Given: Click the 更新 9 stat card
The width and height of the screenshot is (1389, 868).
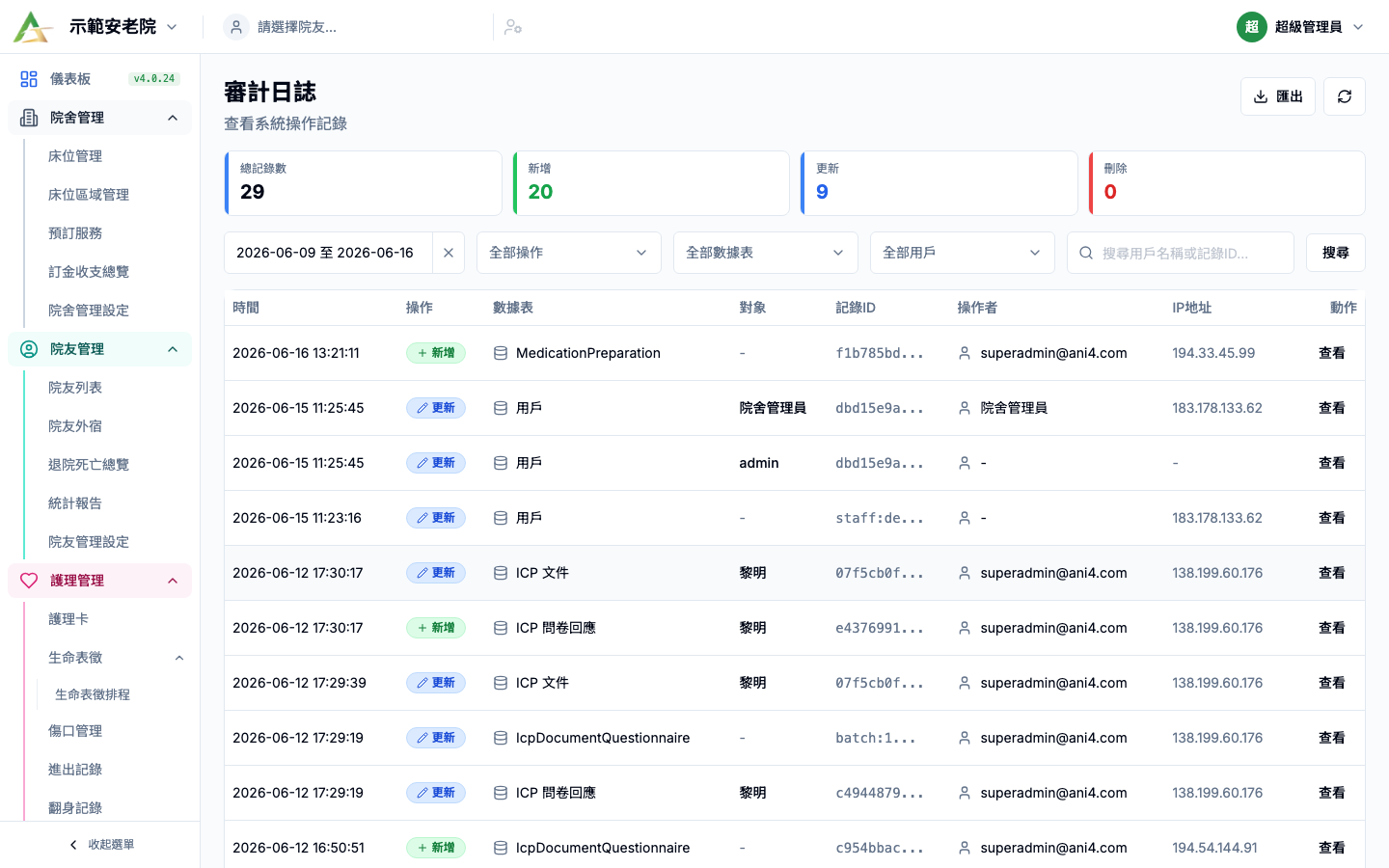Looking at the screenshot, I should click(939, 183).
